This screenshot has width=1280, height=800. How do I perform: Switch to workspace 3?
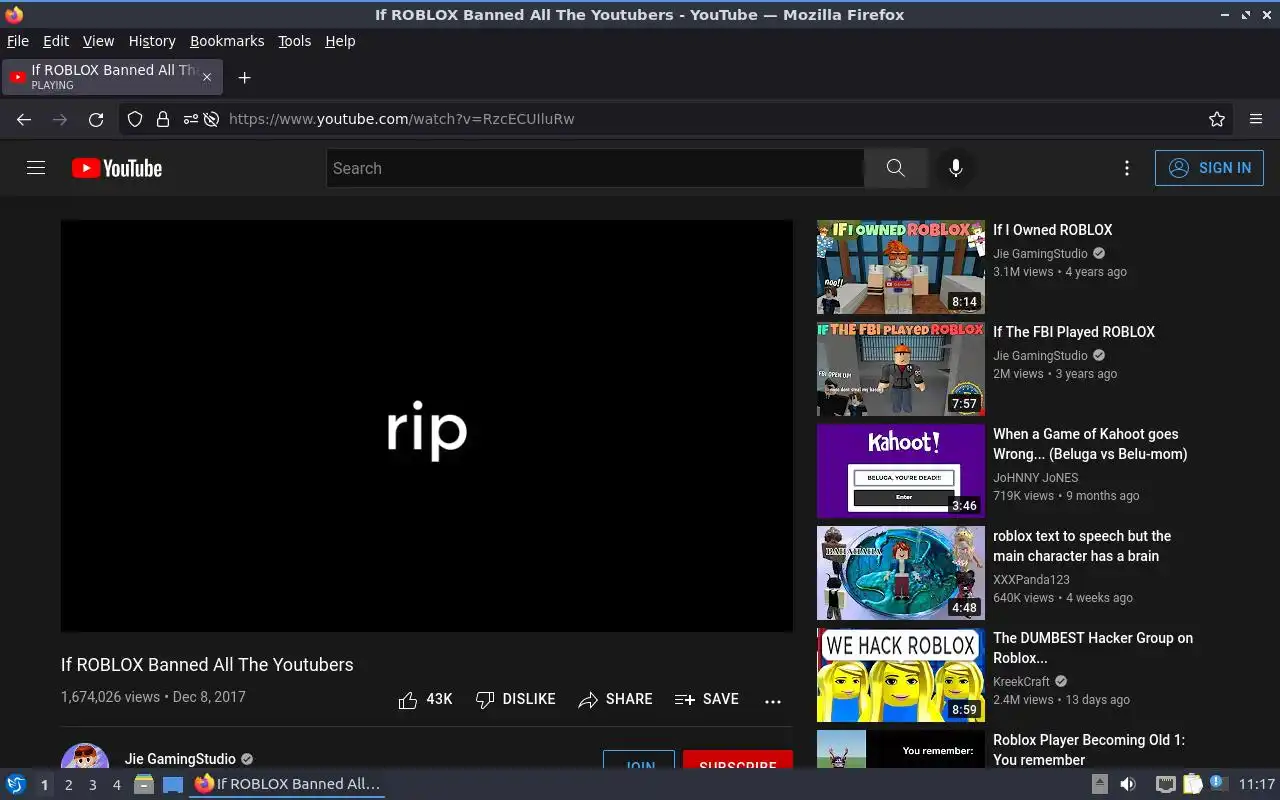(92, 785)
